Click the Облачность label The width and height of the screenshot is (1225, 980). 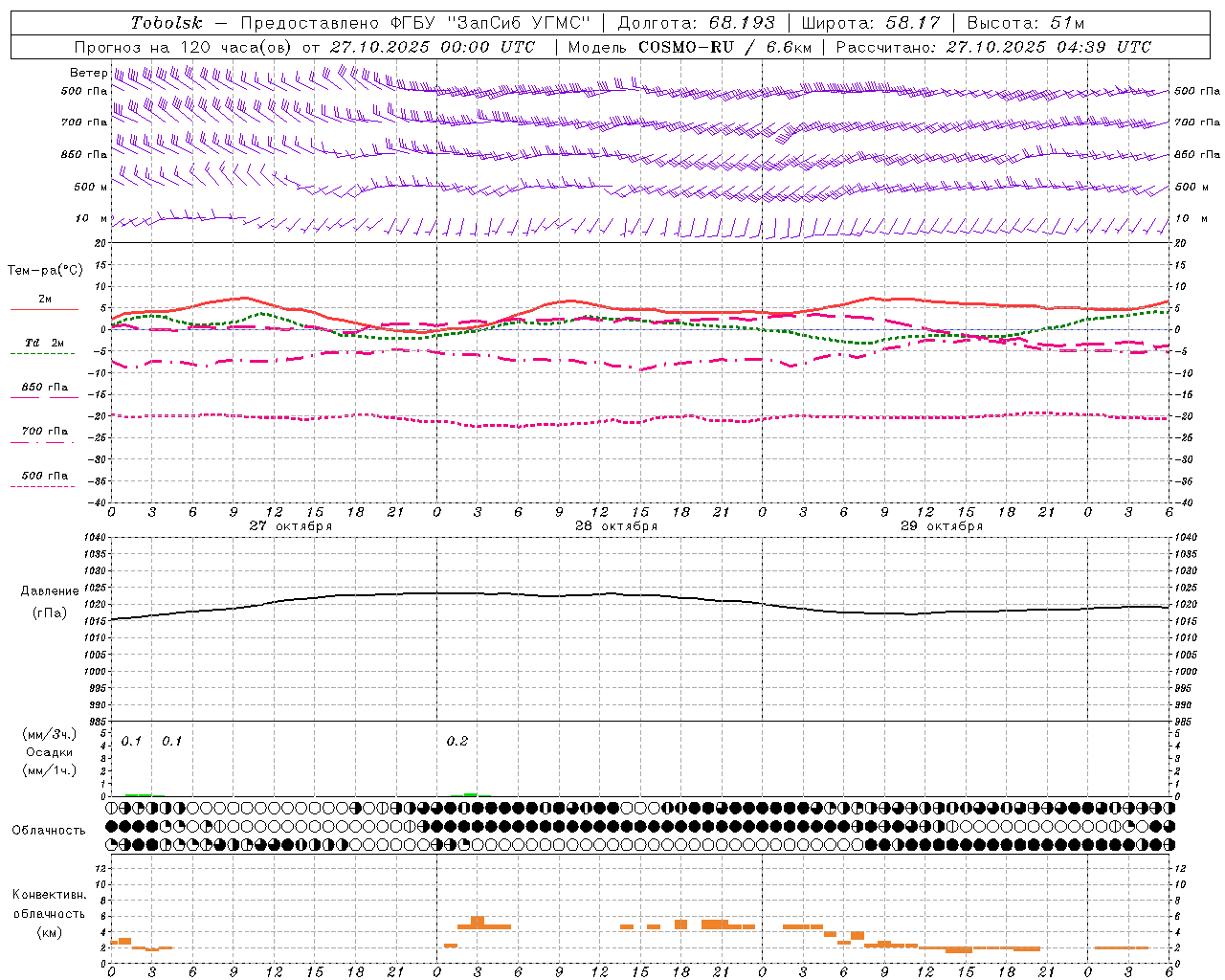[49, 830]
